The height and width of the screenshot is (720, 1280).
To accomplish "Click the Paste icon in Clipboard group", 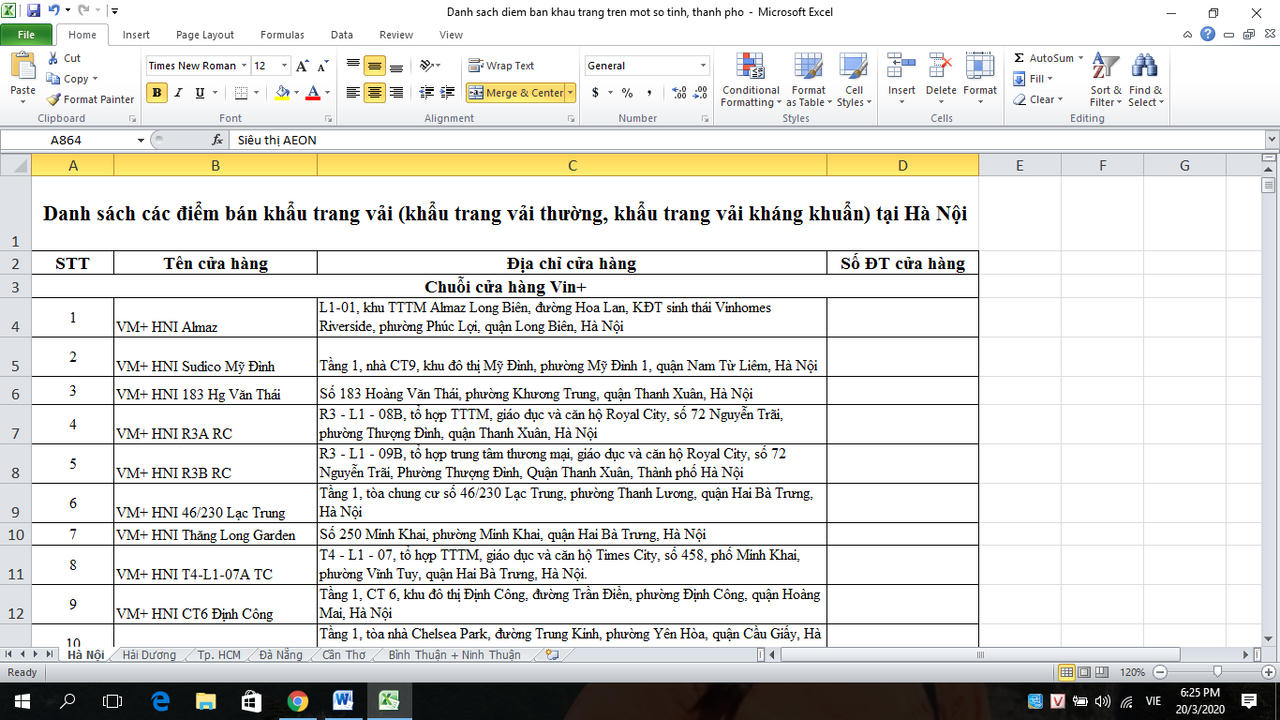I will (x=22, y=67).
